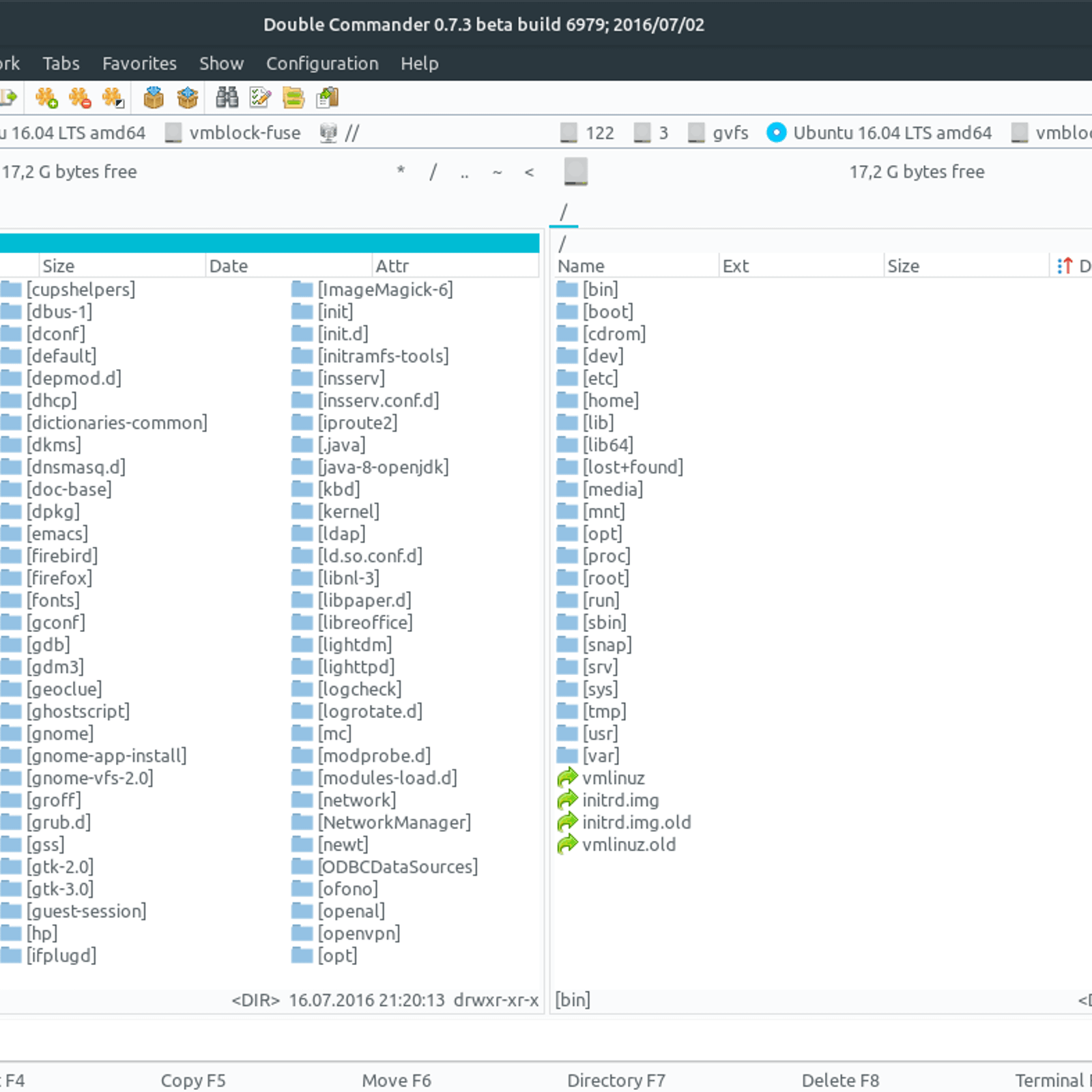The image size is (1092, 1092).
Task: Open the right panel drive list dropdown
Action: 576,172
